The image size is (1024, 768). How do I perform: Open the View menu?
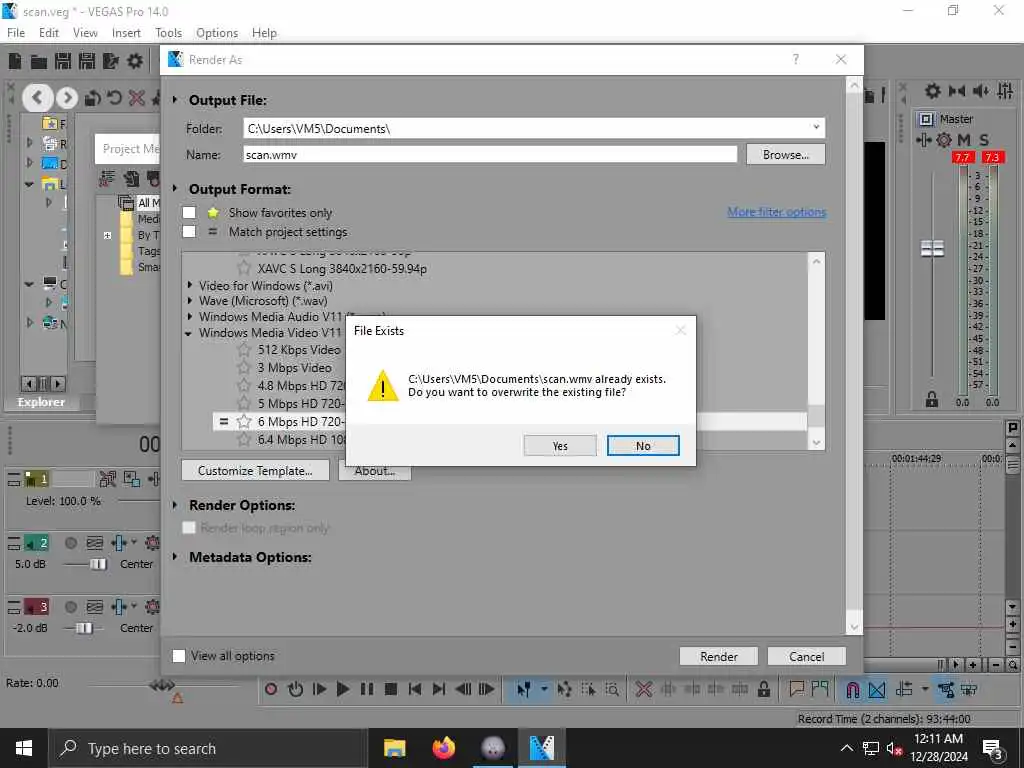click(x=85, y=33)
